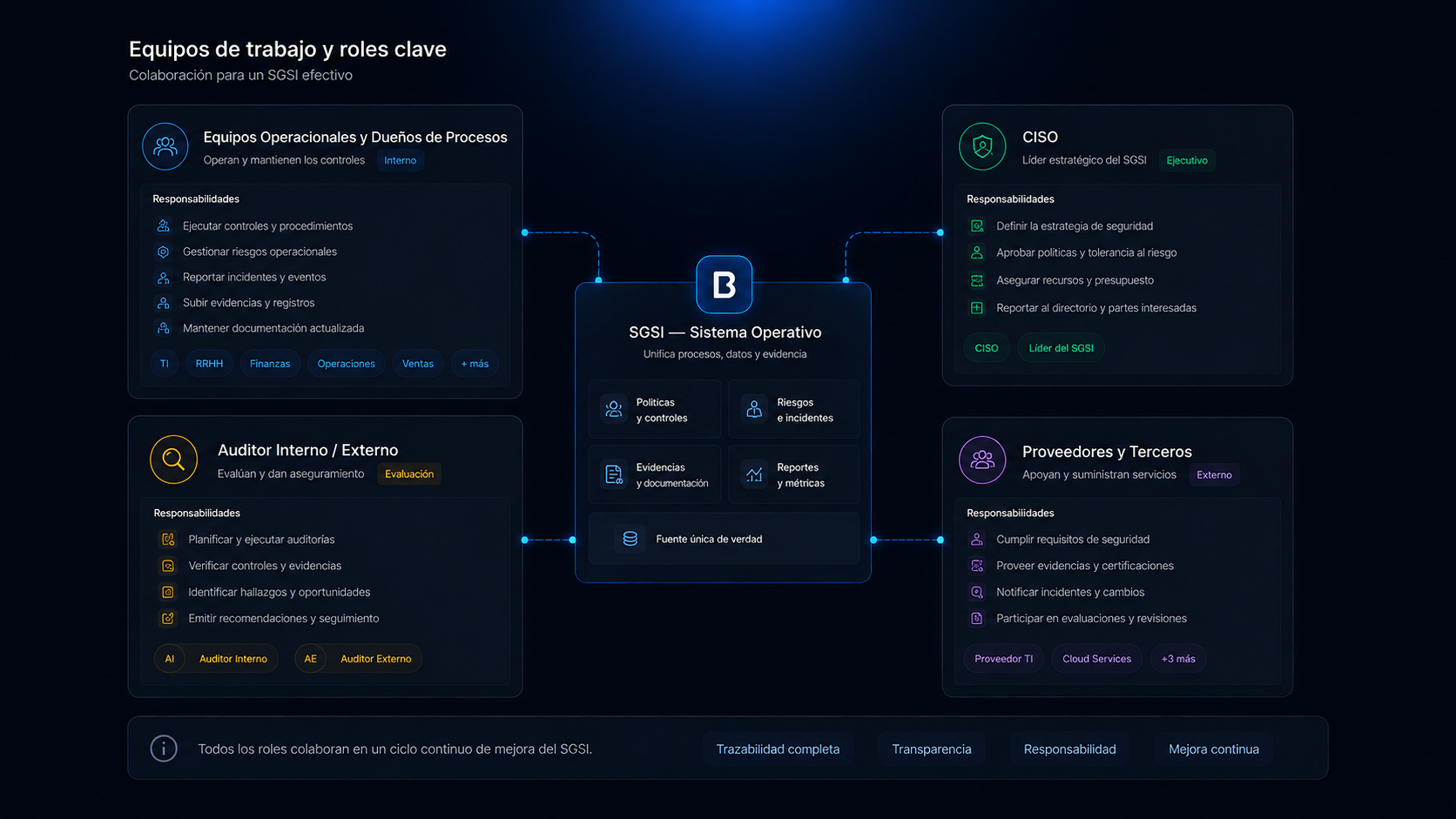This screenshot has height=819, width=1456.
Task: Click the 'Auditor Interno / Externo' card title
Action: pyautogui.click(x=308, y=450)
